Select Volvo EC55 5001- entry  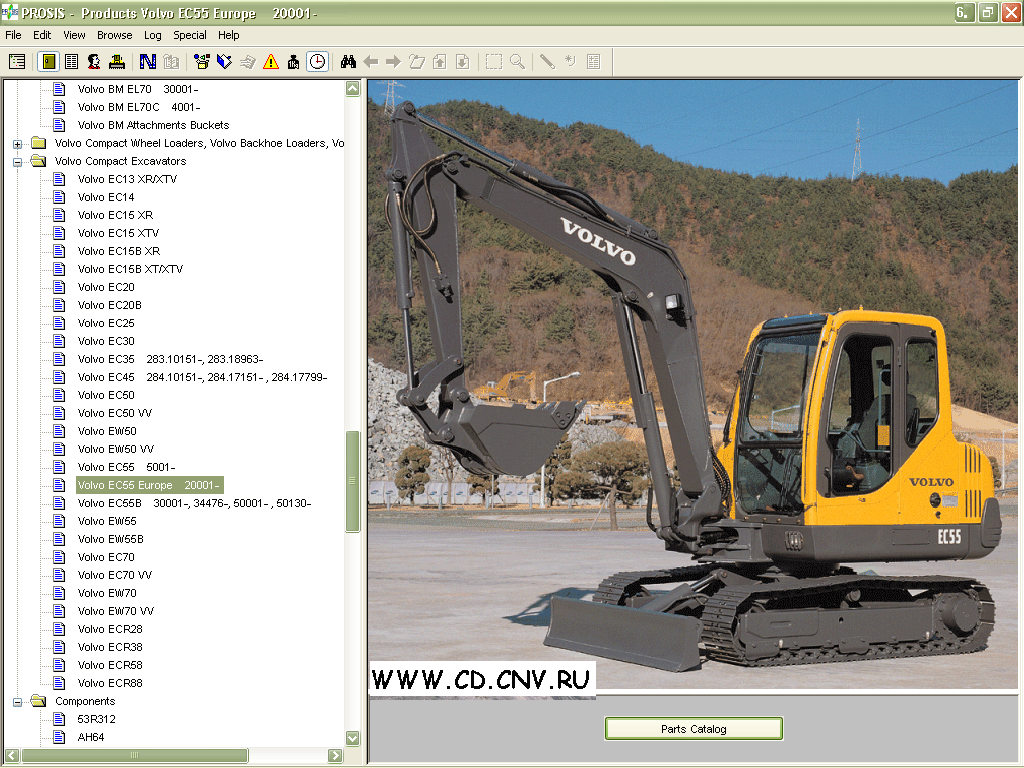pyautogui.click(x=127, y=468)
